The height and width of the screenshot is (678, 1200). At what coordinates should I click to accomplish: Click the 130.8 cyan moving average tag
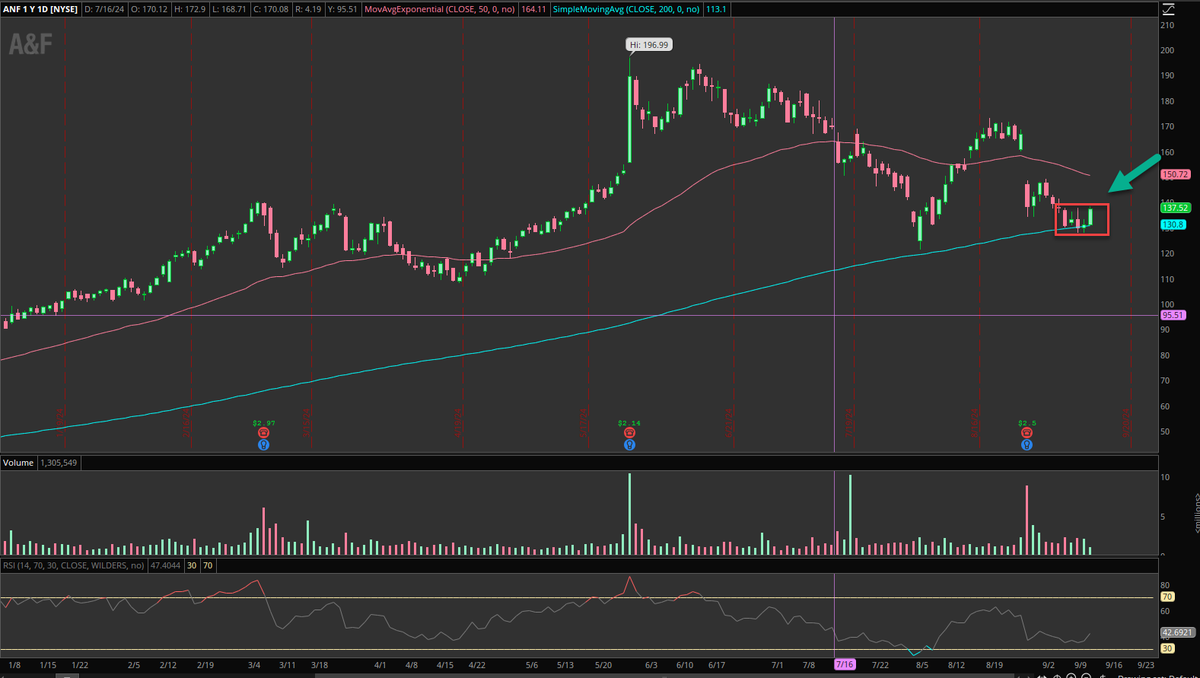1172,225
